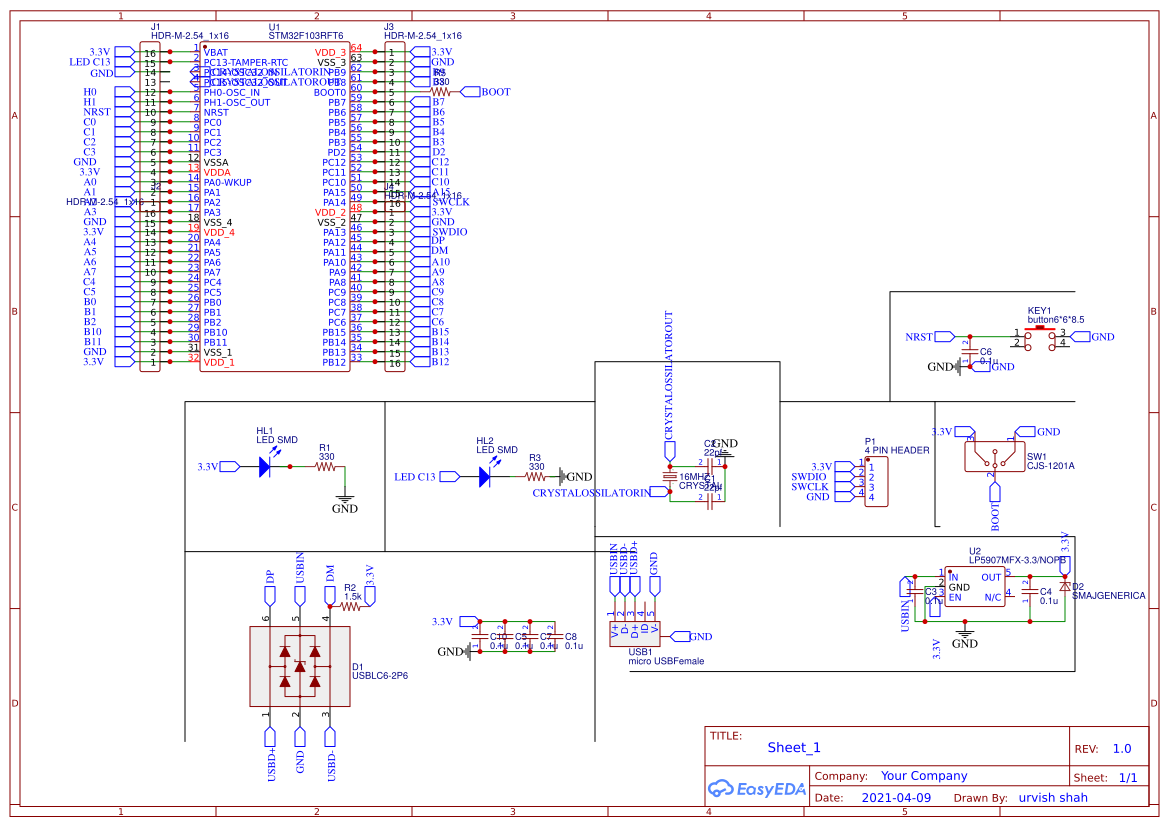Screen dimensions: 1169x827
Task: Click the Drawn By name urvish shah
Action: 1053,797
